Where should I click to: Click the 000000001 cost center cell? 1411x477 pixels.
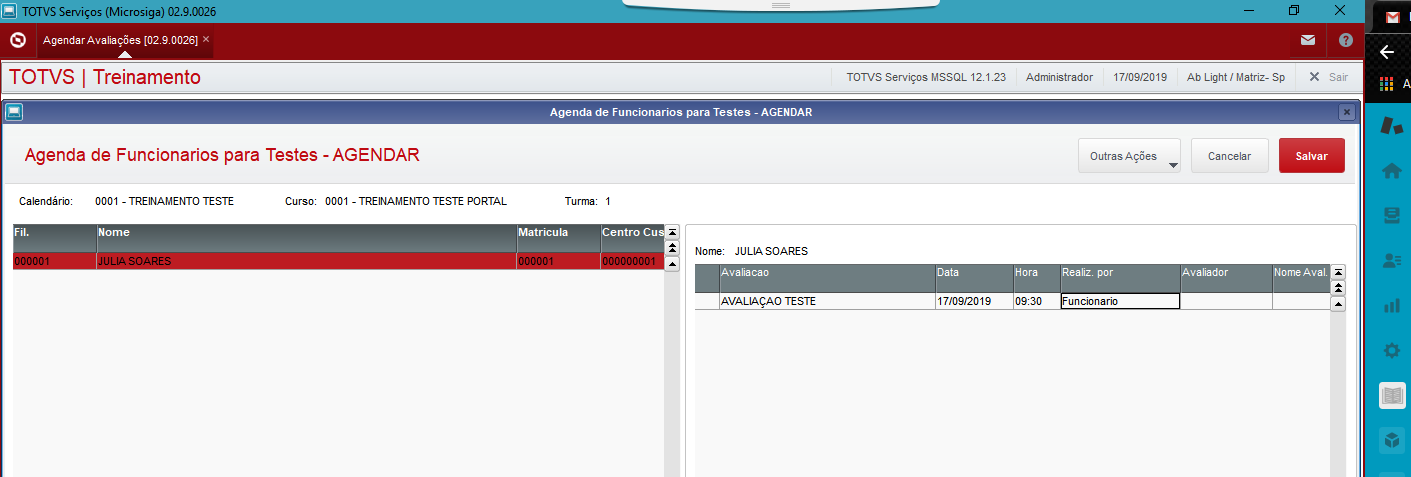click(x=632, y=261)
